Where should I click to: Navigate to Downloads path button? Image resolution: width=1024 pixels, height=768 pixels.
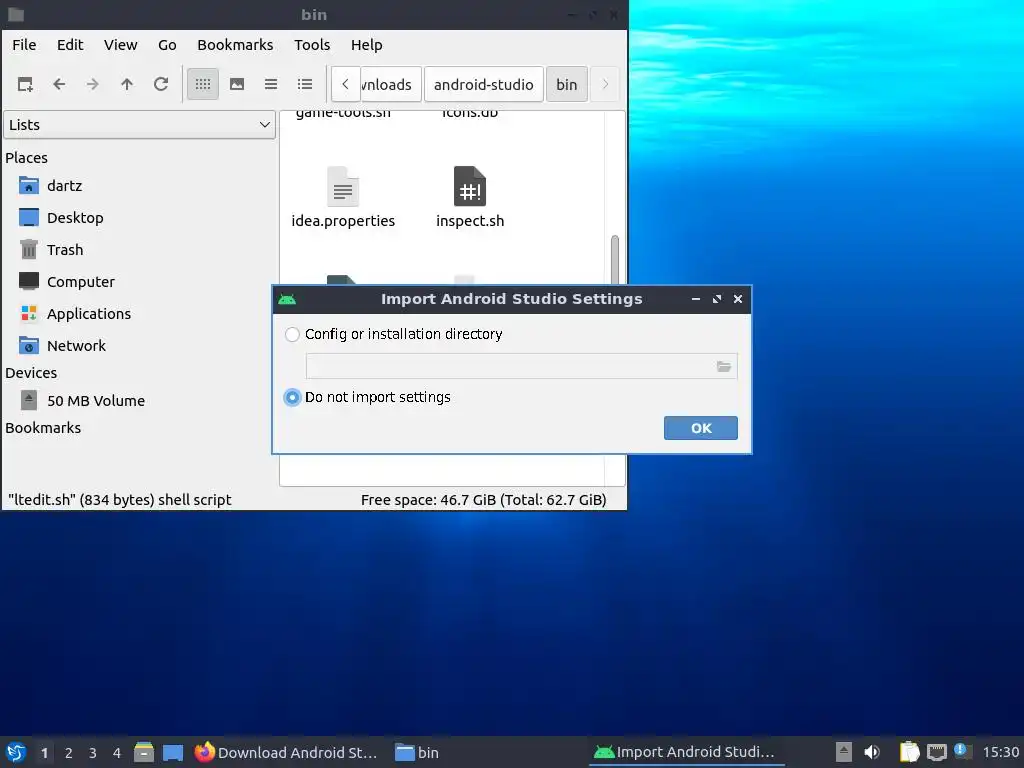coord(390,84)
